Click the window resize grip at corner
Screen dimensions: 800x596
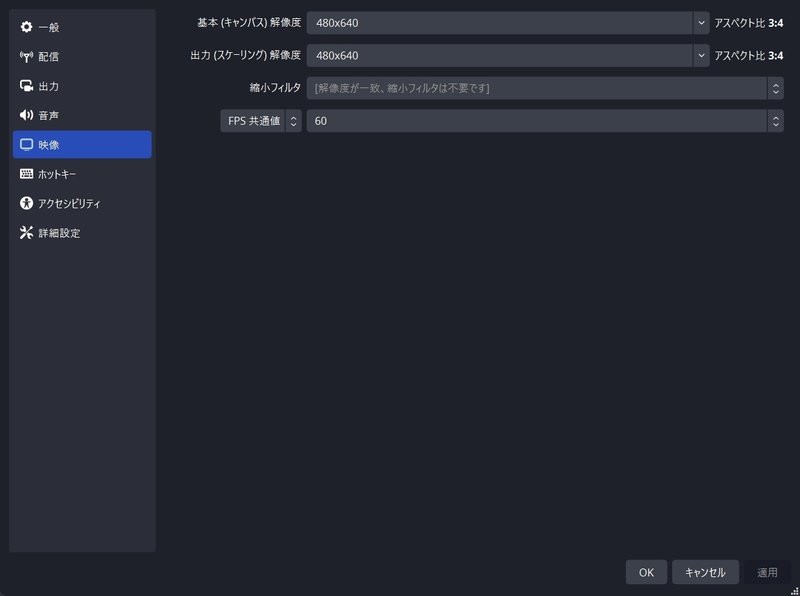[x=794, y=590]
